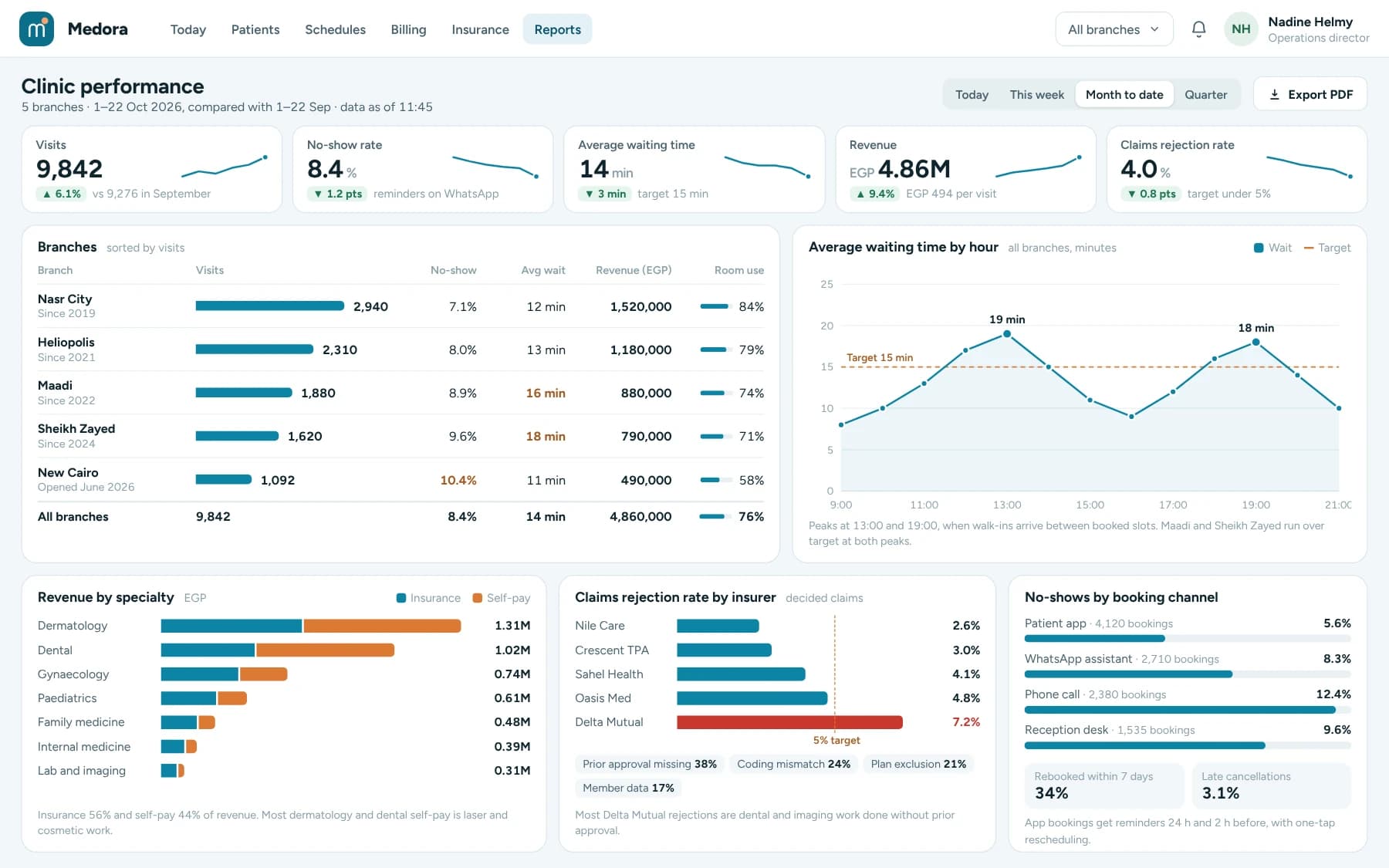Click the Revenue sparkline chart
This screenshot has width=1389, height=868.
click(1037, 166)
